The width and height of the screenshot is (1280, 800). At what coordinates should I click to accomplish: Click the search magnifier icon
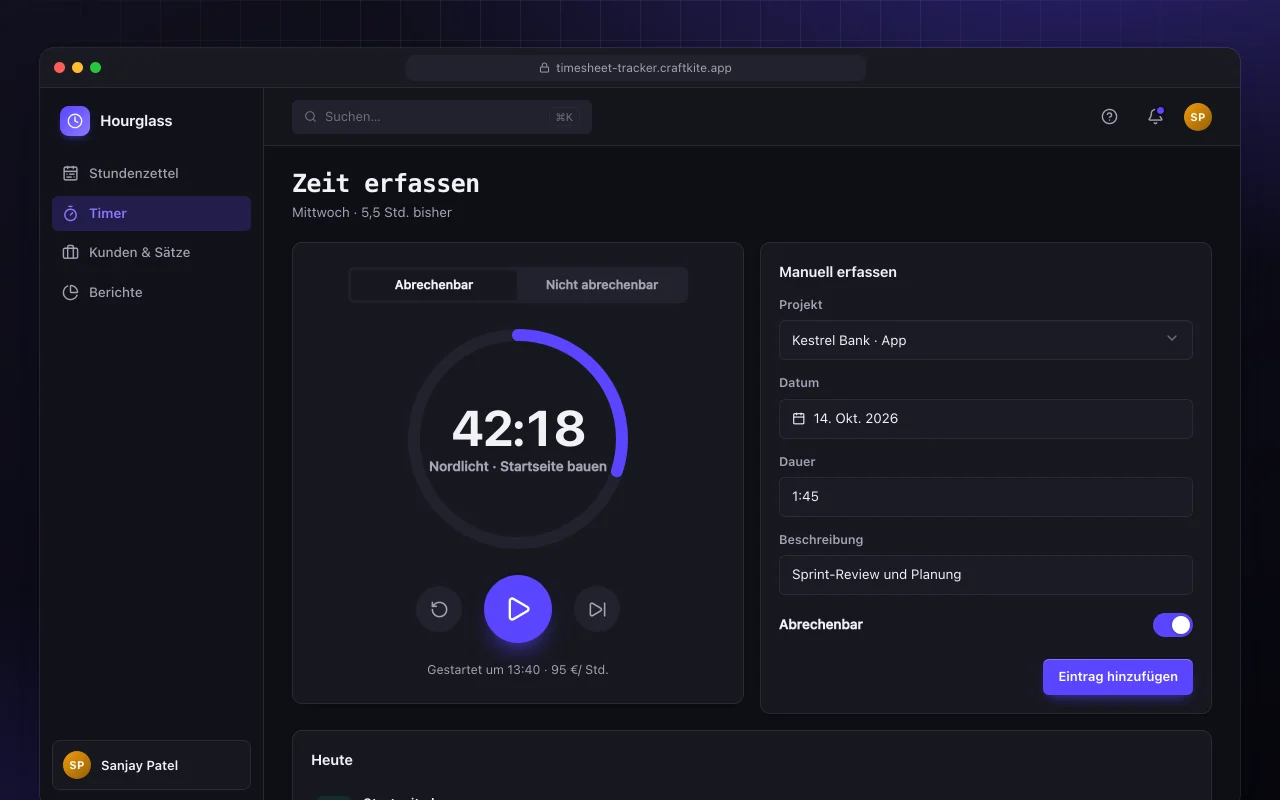click(x=311, y=117)
